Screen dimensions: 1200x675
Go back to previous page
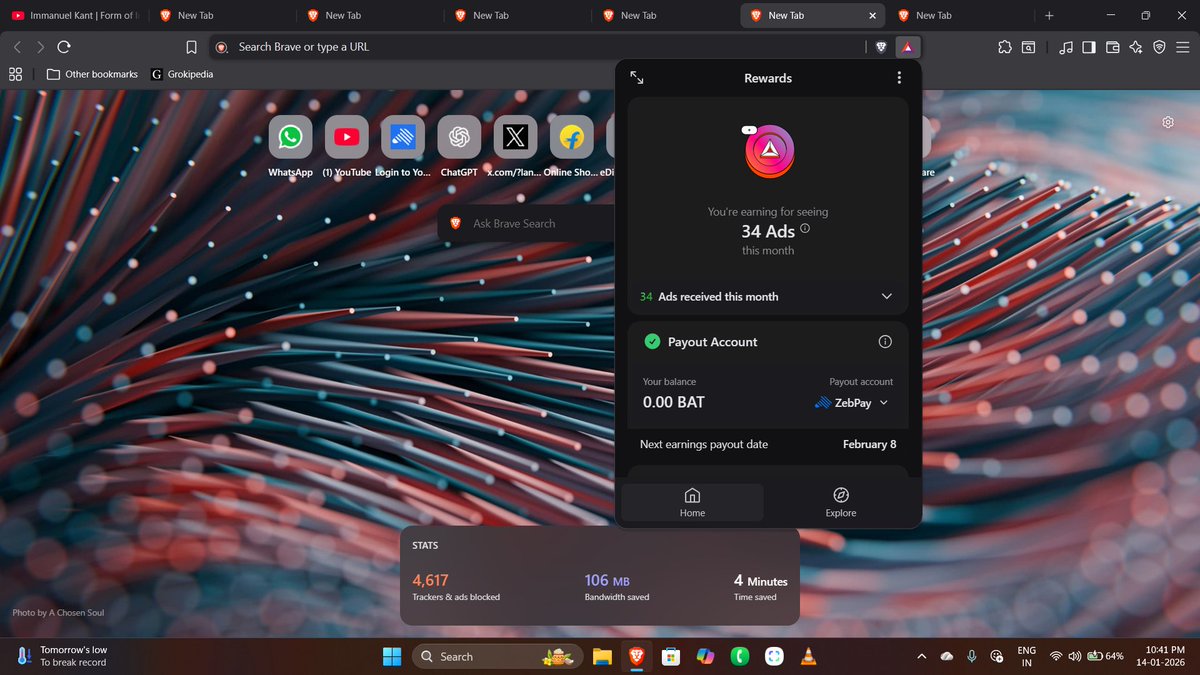tap(17, 47)
